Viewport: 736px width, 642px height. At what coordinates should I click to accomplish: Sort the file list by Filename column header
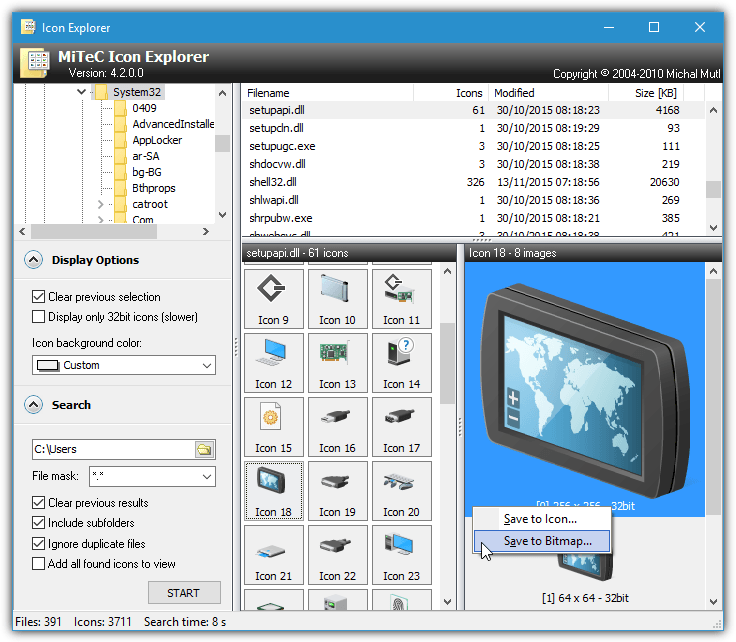coord(330,93)
